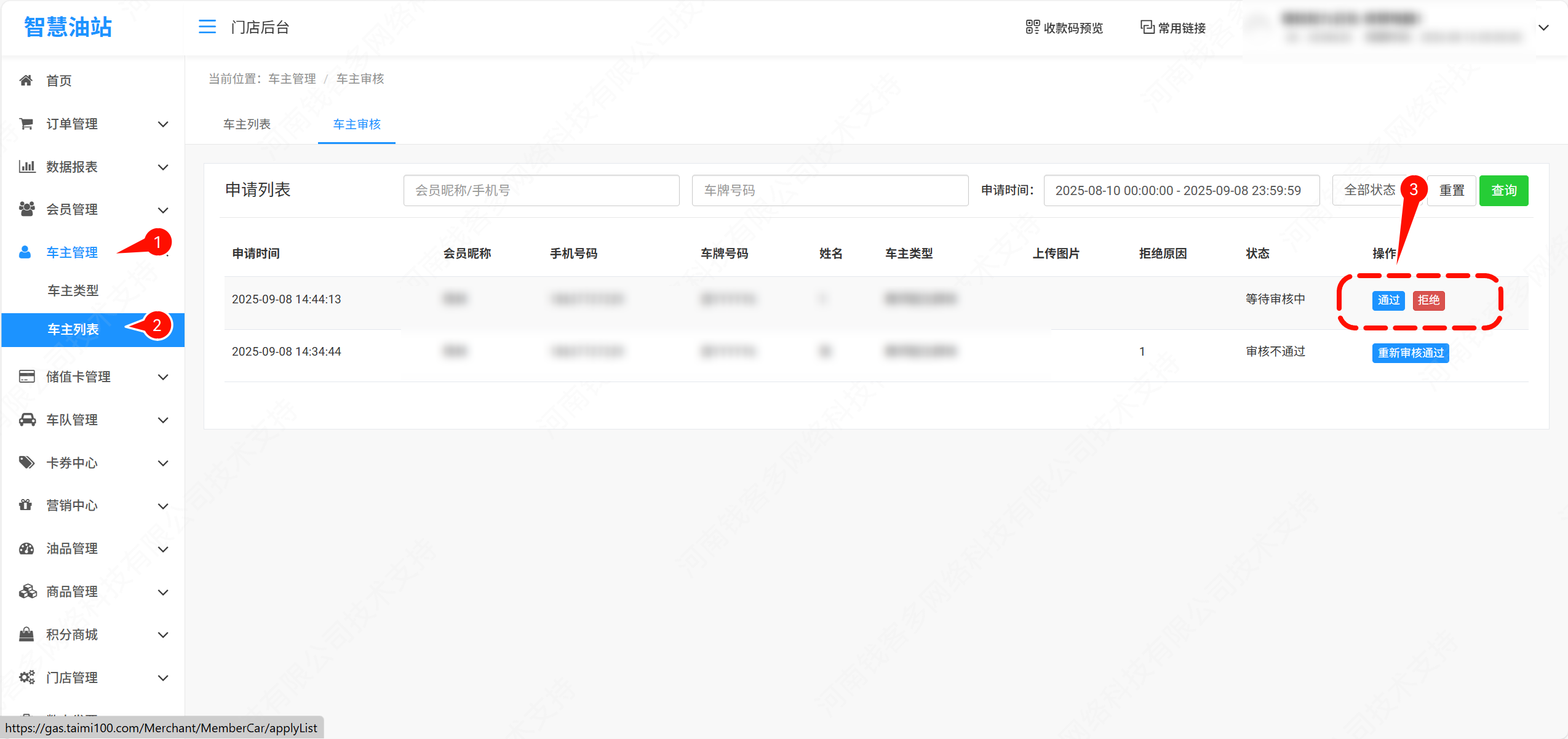Image resolution: width=1568 pixels, height=739 pixels.
Task: Open the 收款码预览 QR code icon
Action: 1032,27
